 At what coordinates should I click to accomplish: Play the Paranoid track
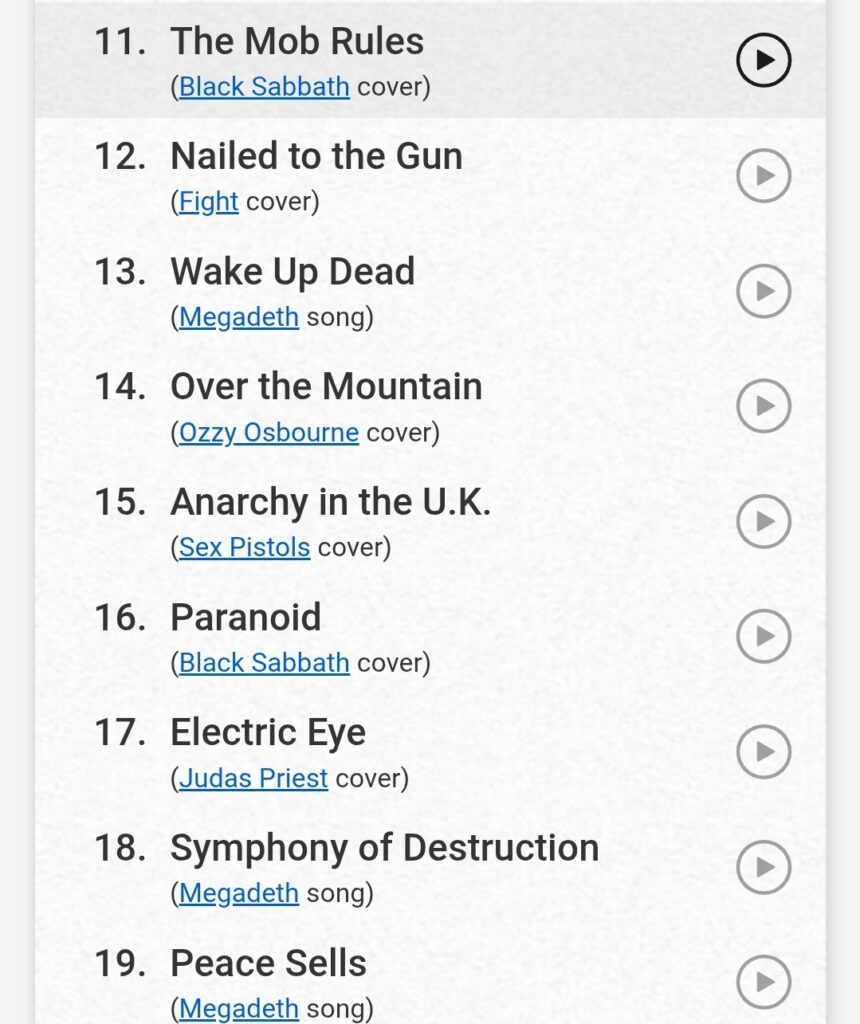(763, 636)
